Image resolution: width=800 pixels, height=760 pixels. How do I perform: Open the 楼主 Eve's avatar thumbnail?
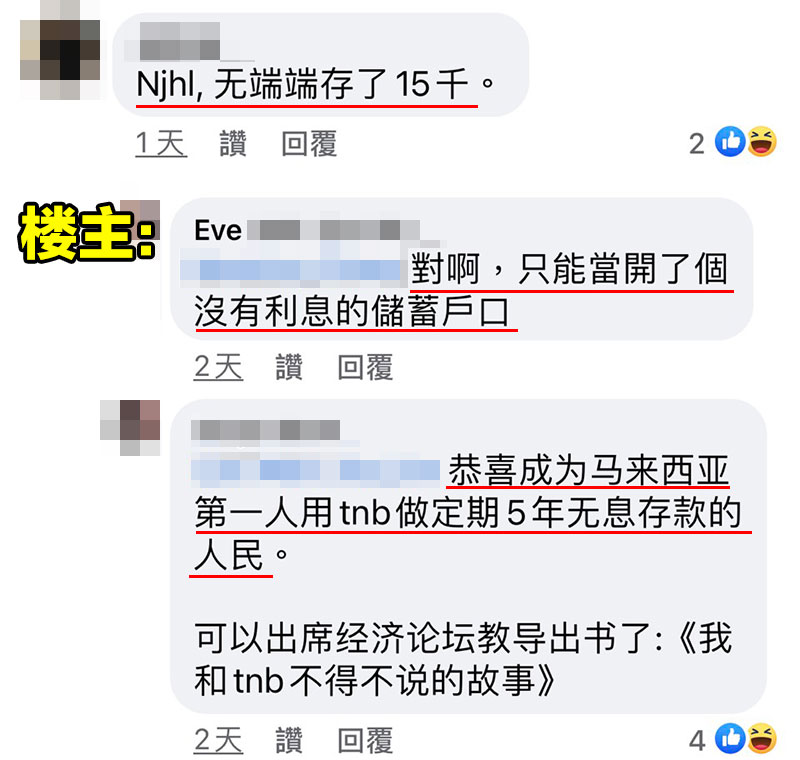click(x=141, y=219)
